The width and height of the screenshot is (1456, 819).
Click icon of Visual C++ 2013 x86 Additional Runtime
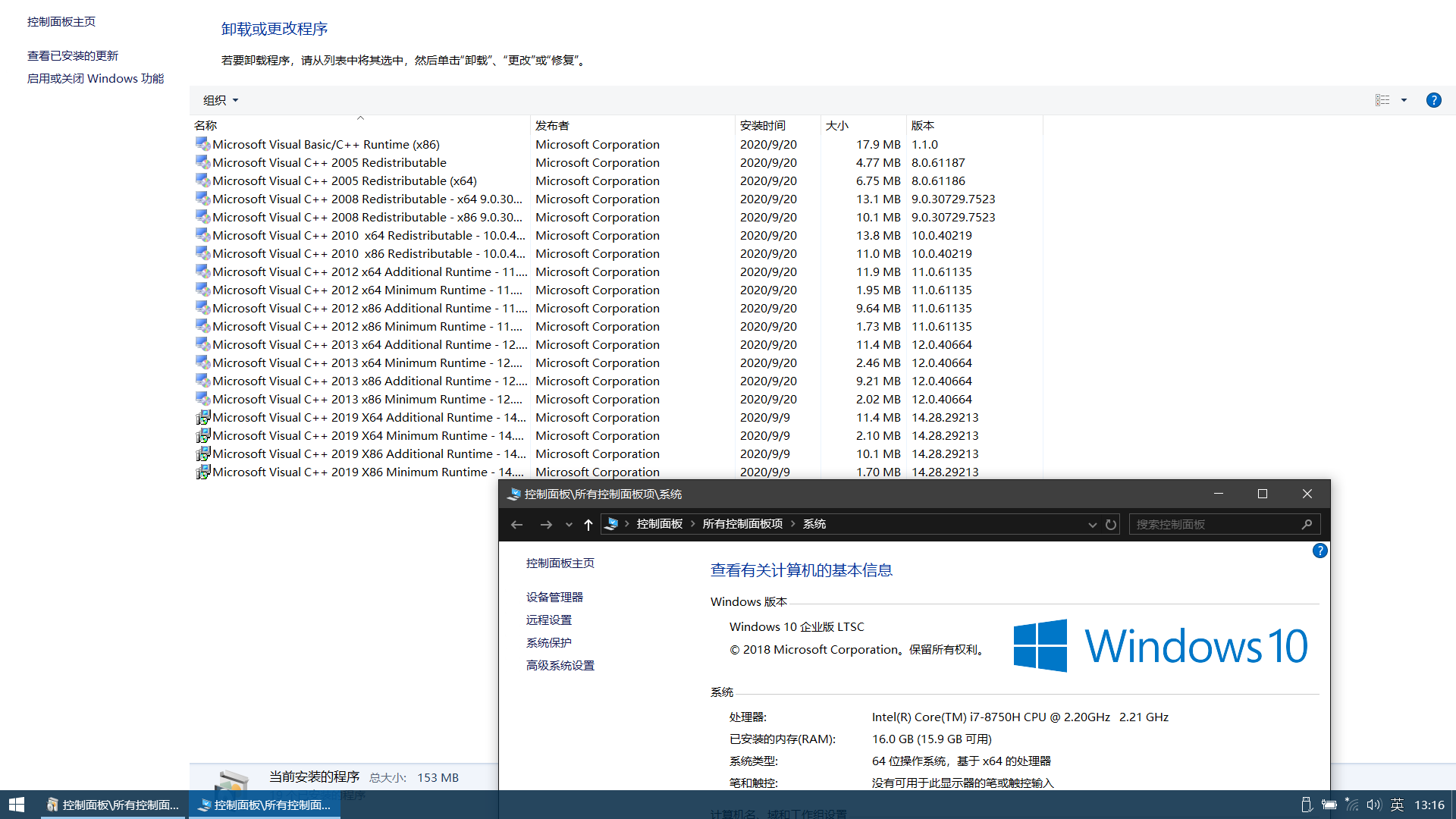(202, 381)
